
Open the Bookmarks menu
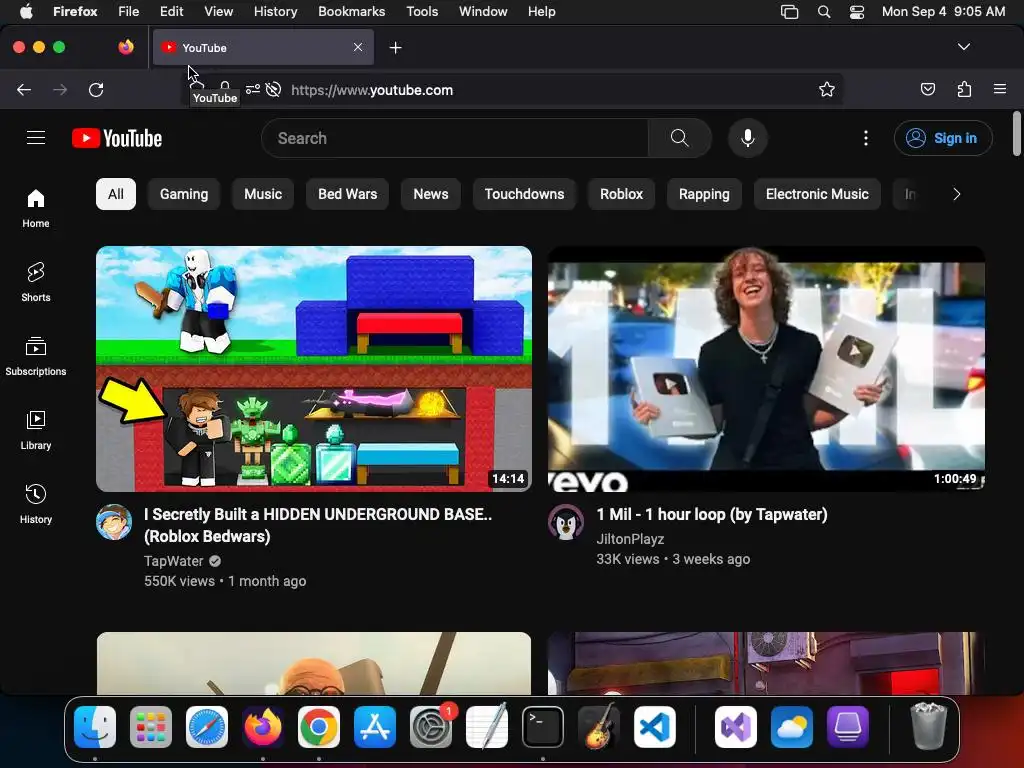pos(351,11)
